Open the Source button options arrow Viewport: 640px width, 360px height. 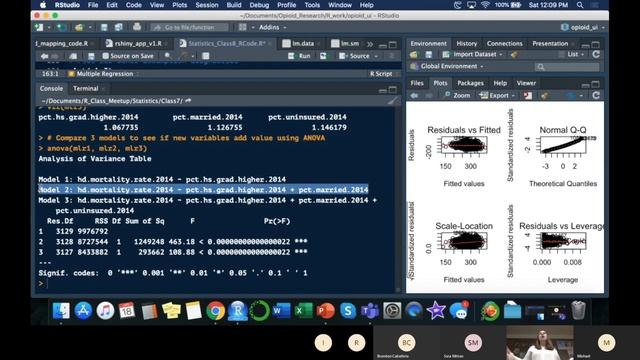(x=376, y=56)
